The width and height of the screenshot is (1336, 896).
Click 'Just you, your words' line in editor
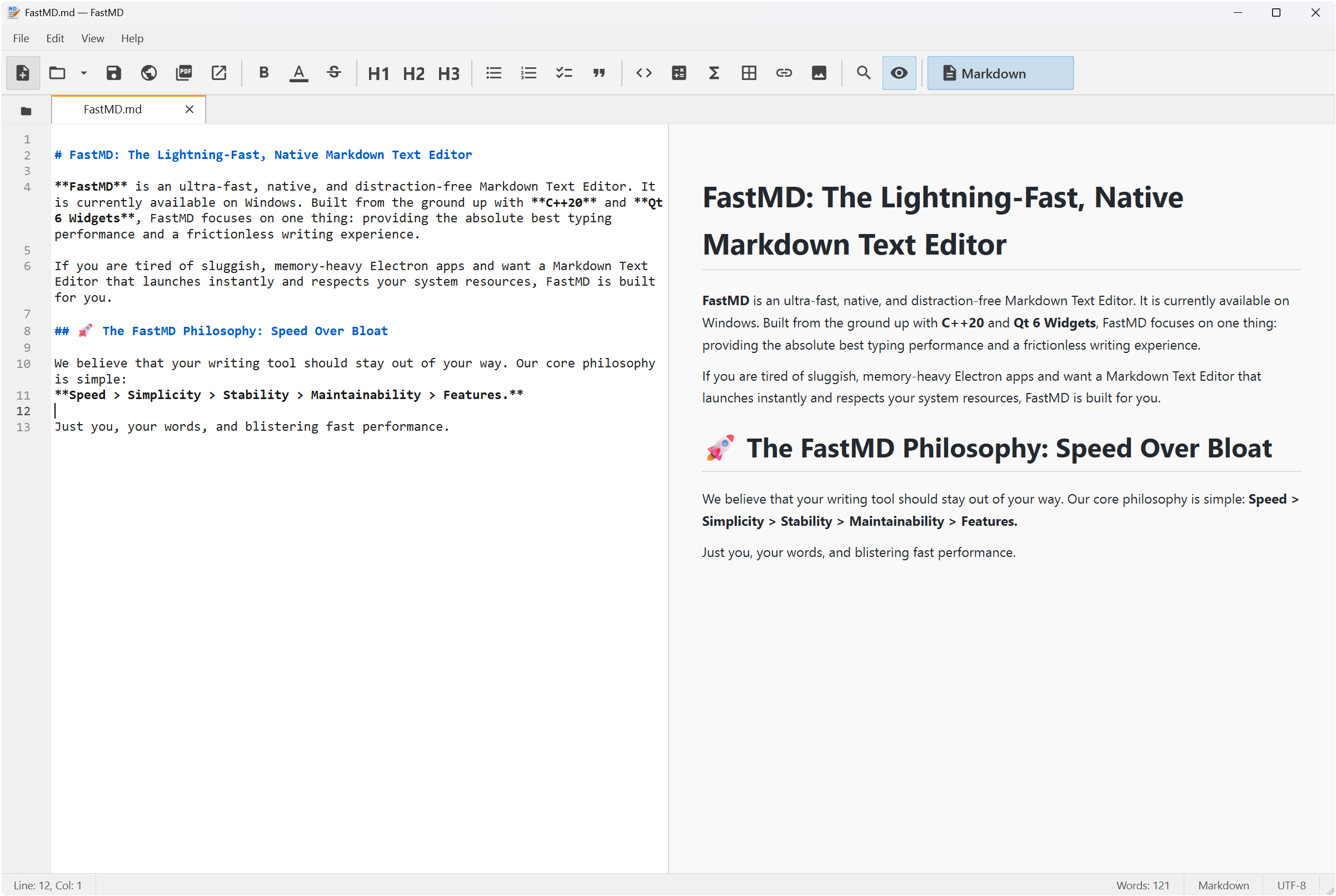pyautogui.click(x=252, y=427)
